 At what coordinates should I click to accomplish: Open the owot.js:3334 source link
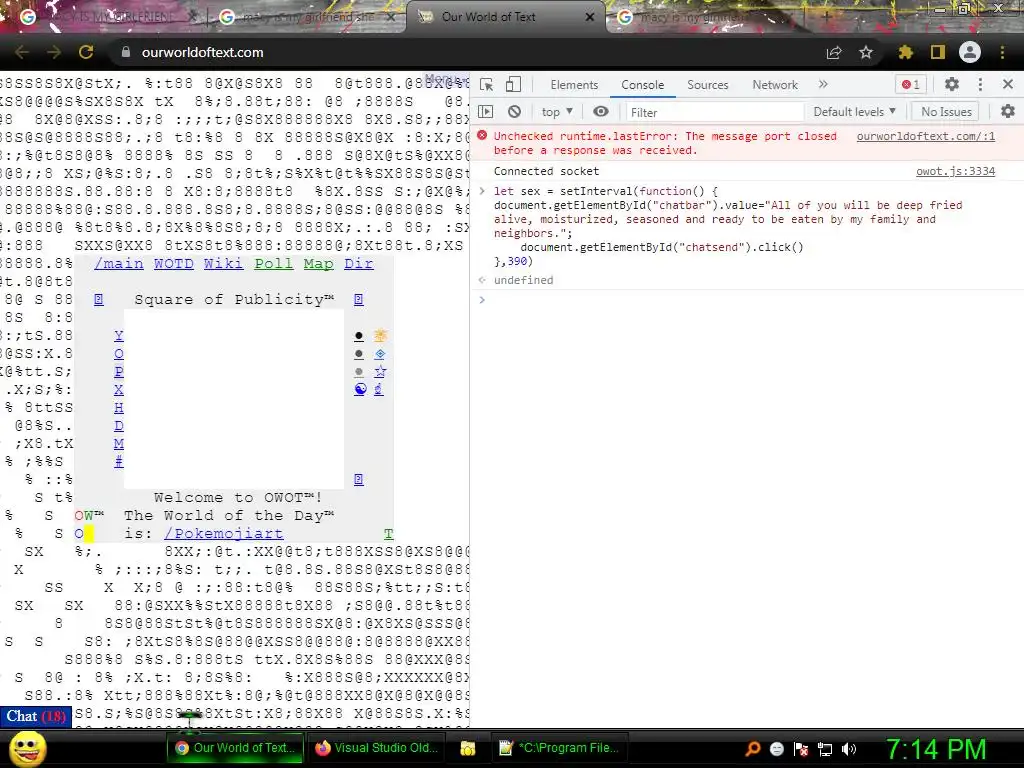pos(955,171)
